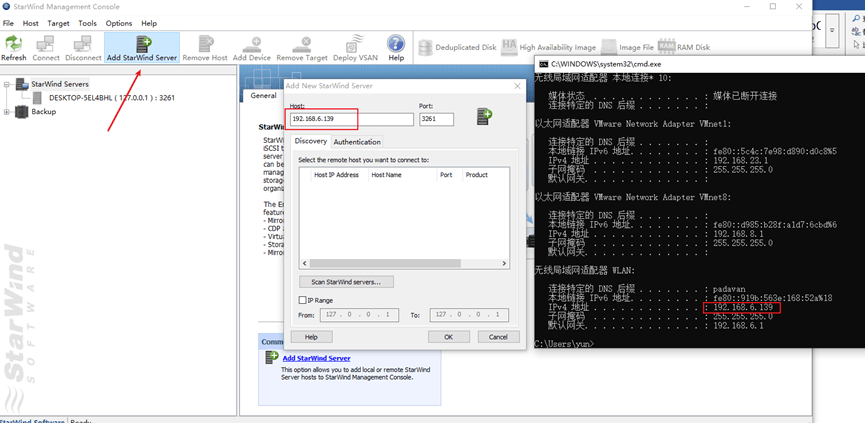865x423 pixels.
Task: Open the Options menu
Action: click(x=119, y=23)
